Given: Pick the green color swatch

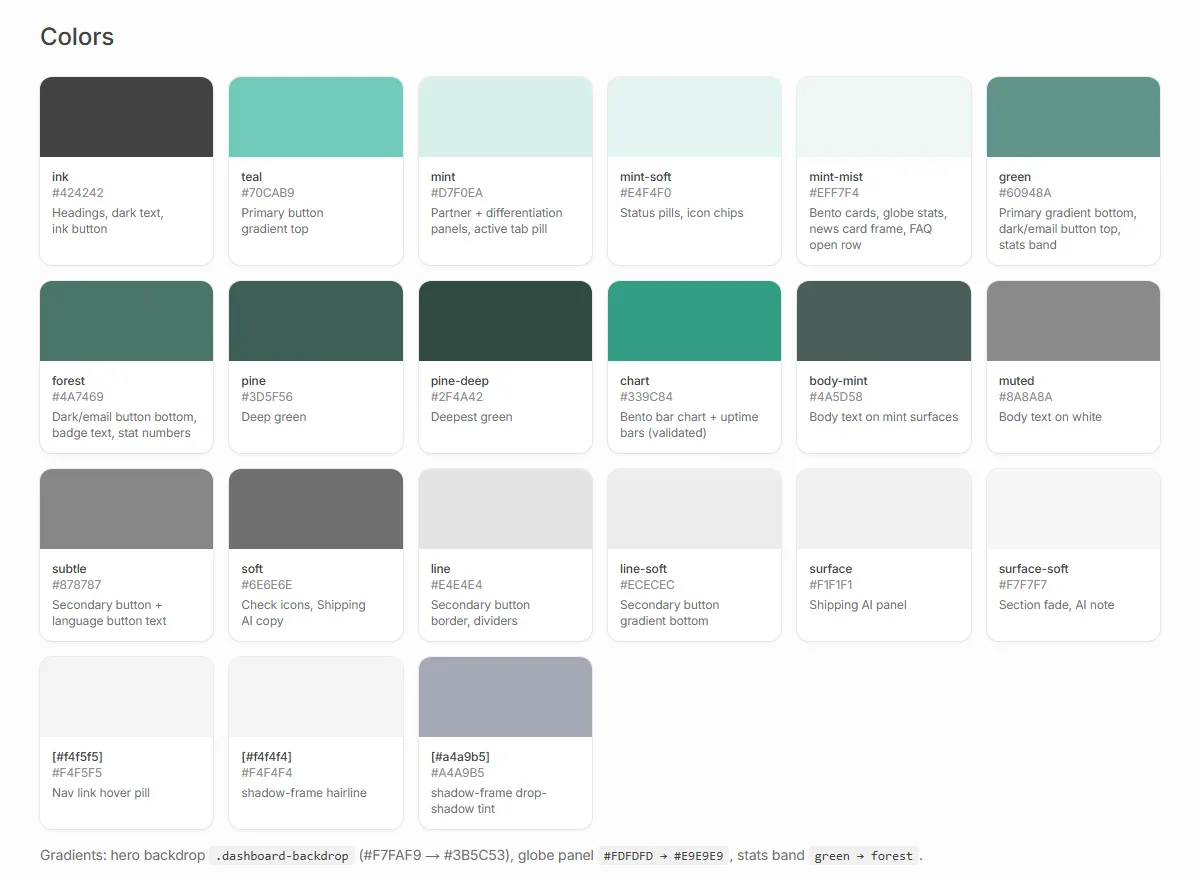Looking at the screenshot, I should [1073, 117].
